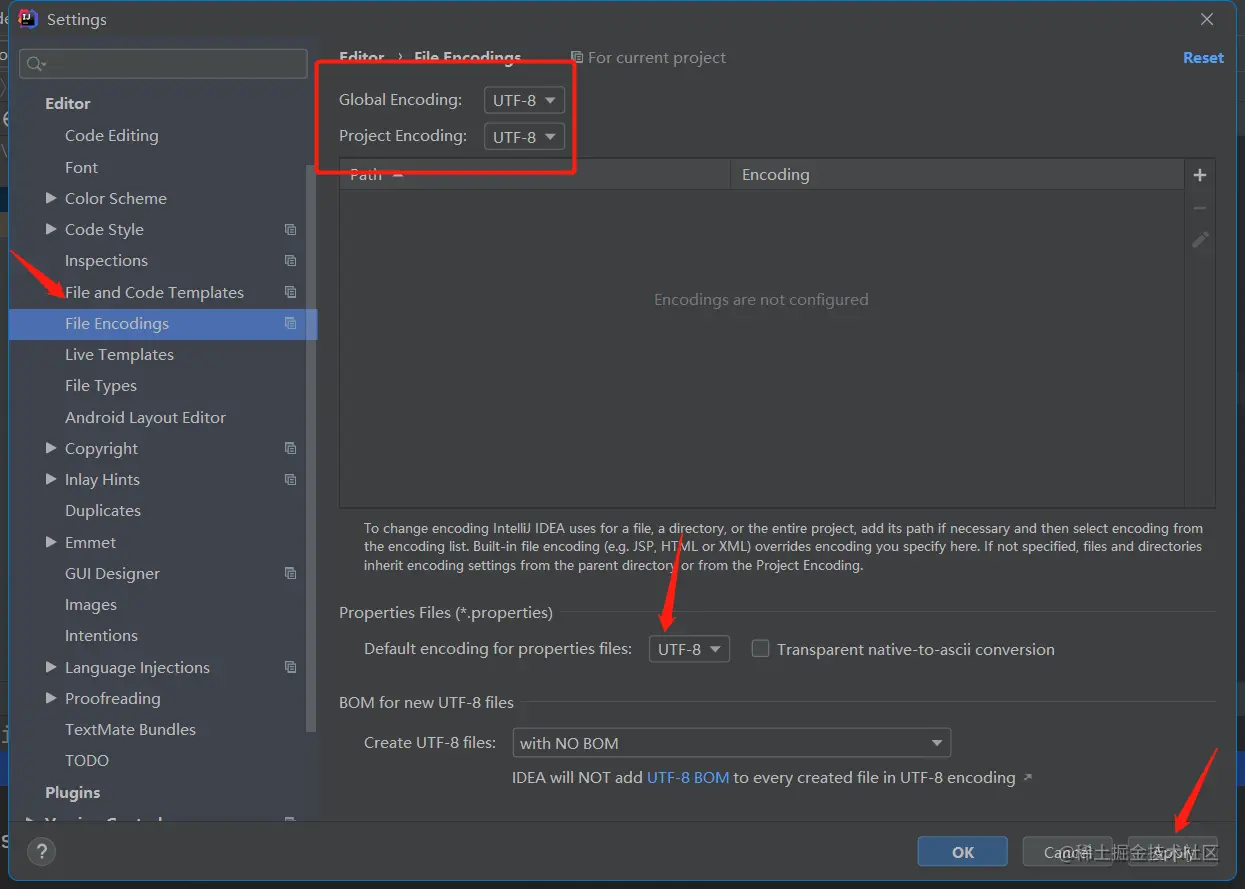Select the Plugins category

click(x=72, y=792)
